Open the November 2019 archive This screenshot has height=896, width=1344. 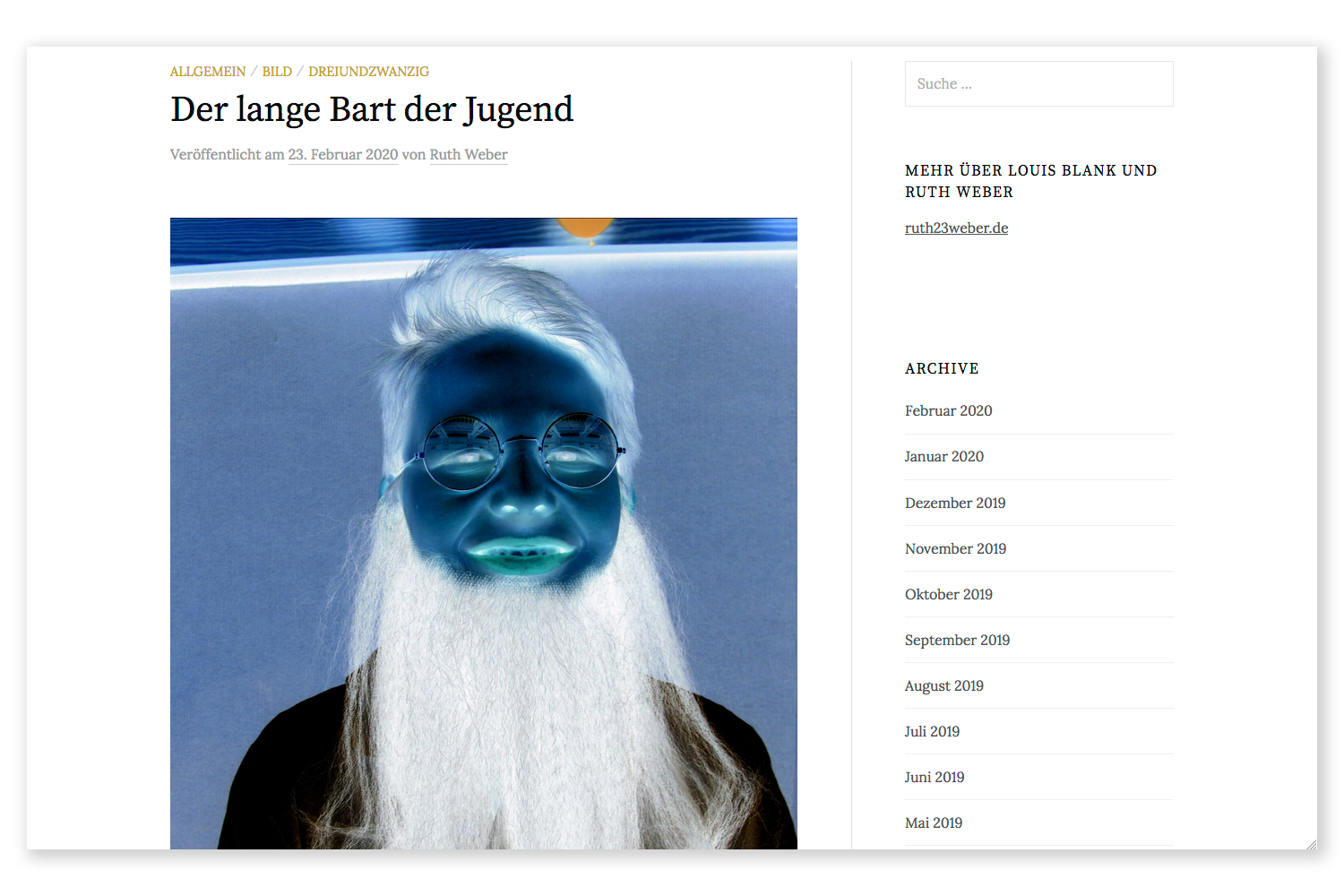(955, 548)
